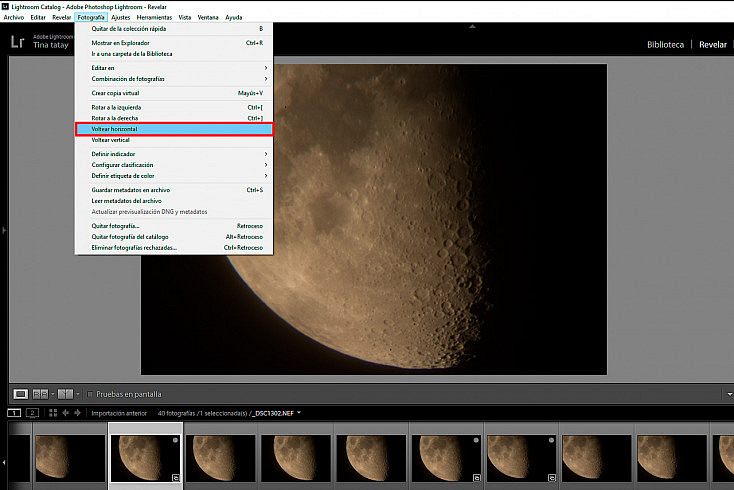Viewport: 734px width, 490px height.
Task: Toggle the Before/After split view icon
Action: (65, 395)
